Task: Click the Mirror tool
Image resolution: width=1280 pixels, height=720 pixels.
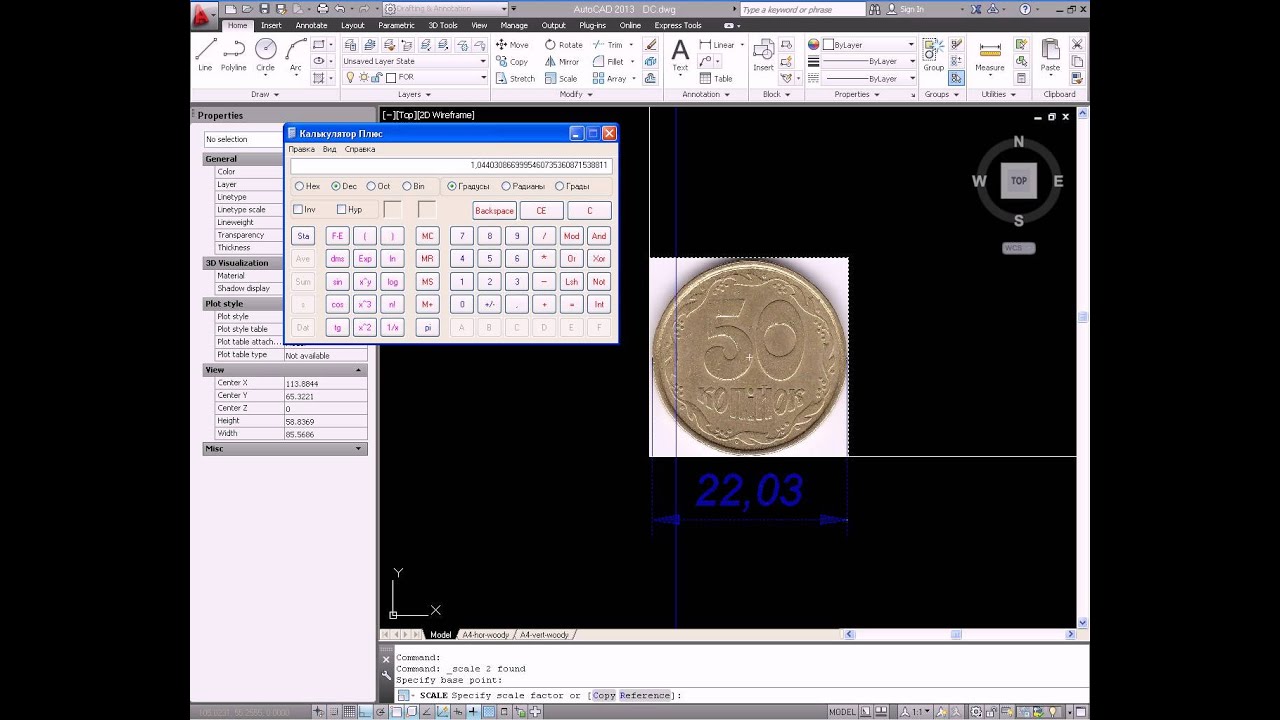Action: click(562, 62)
